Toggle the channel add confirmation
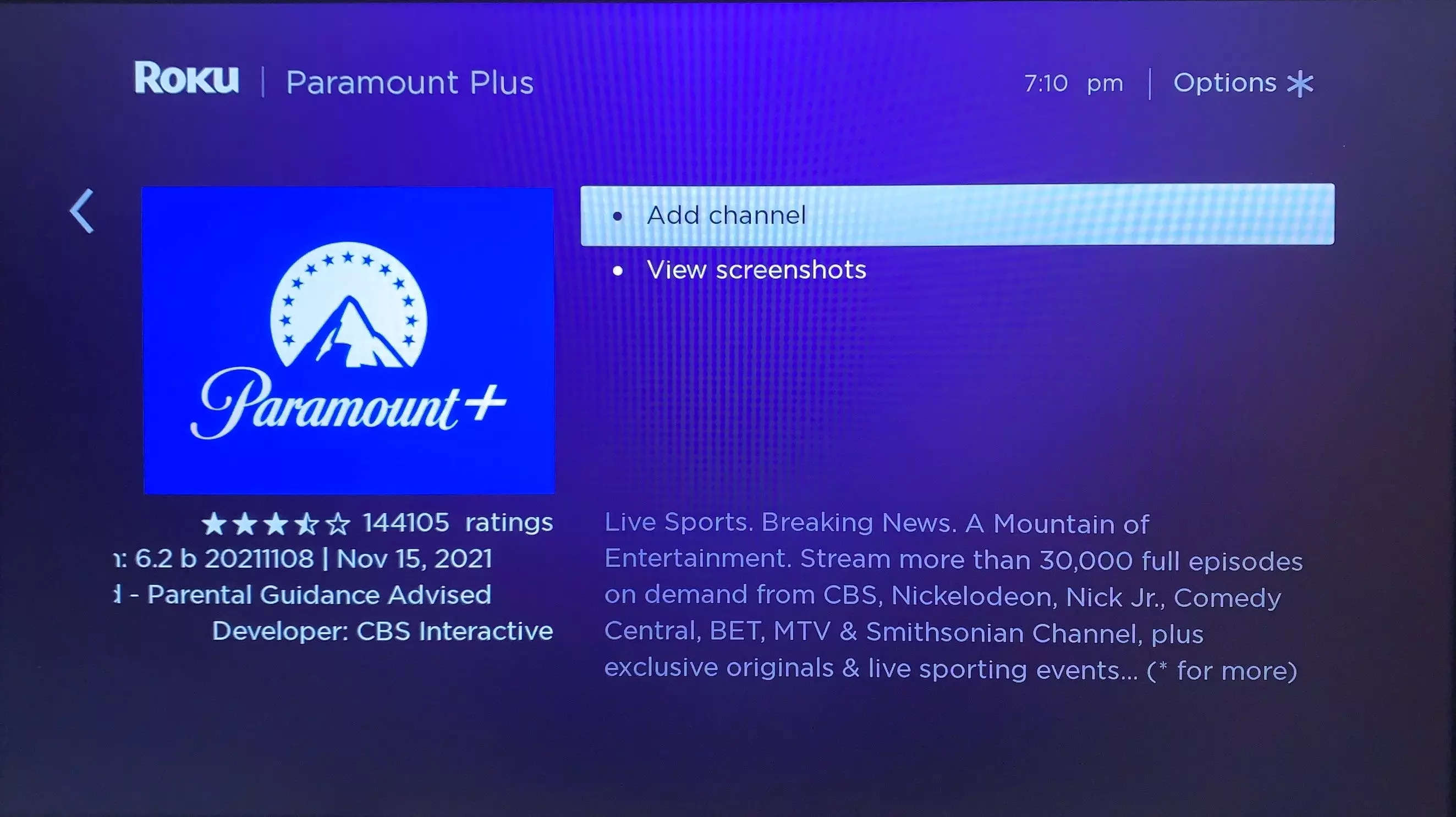 (x=956, y=213)
